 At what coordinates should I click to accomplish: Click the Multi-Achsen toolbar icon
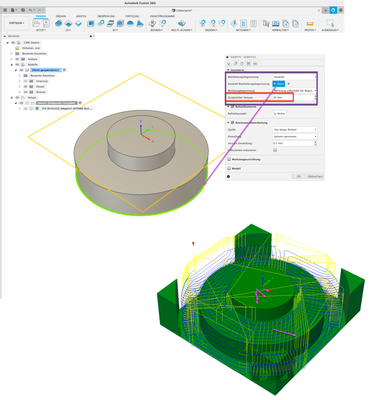[x=182, y=23]
